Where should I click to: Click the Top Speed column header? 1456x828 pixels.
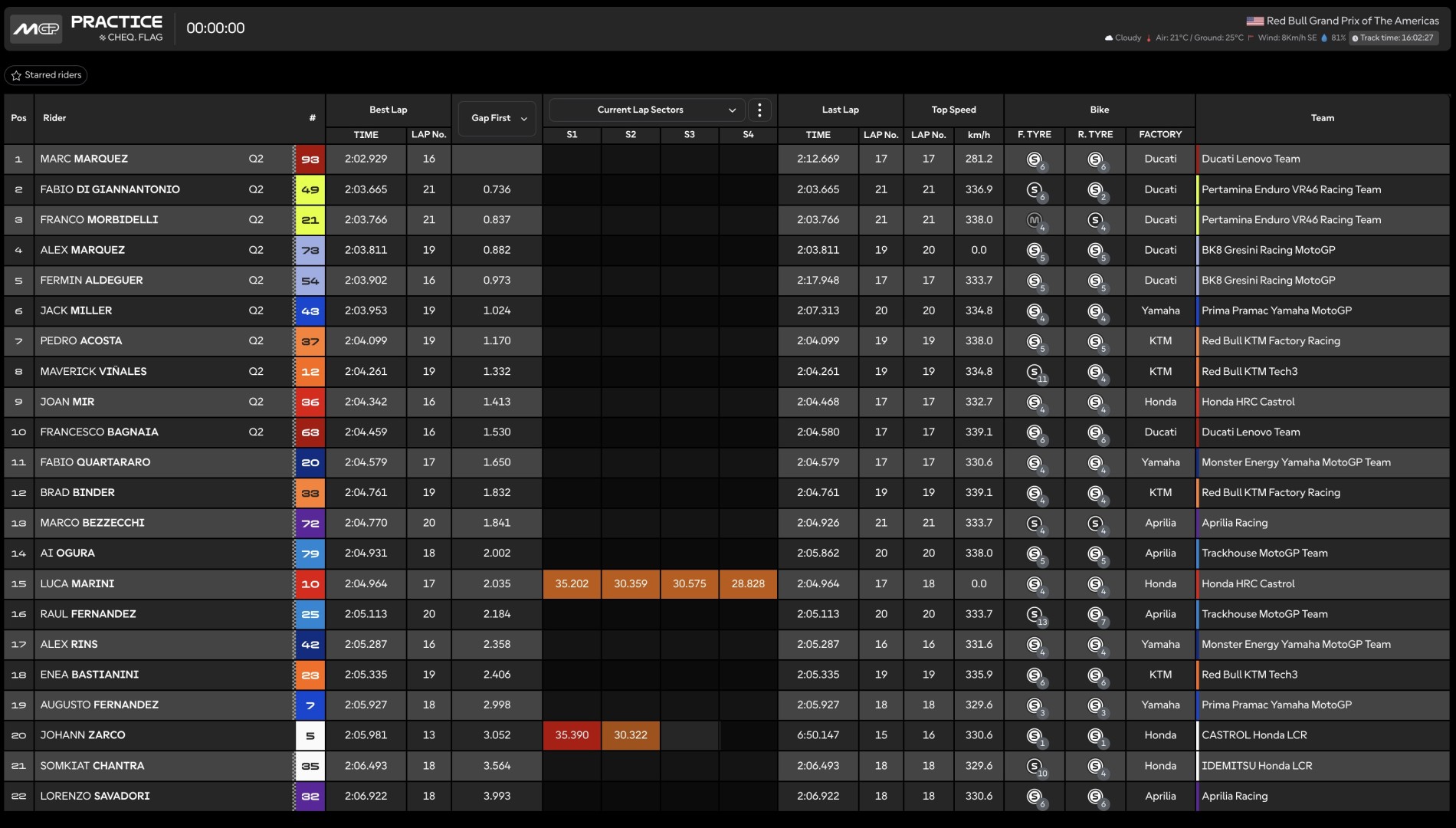pyautogui.click(x=954, y=110)
